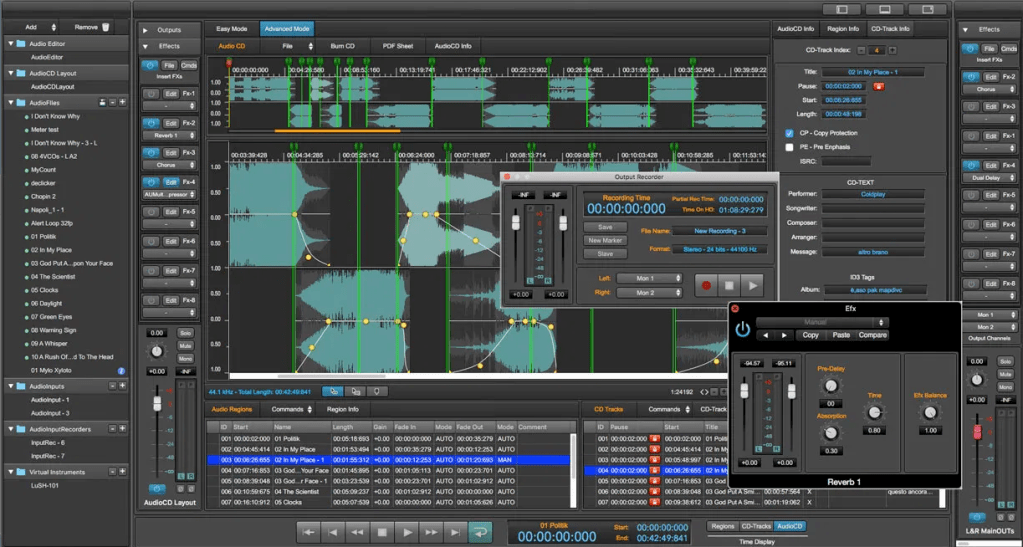Open the Left Mon 1 output dropdown
The image size is (1023, 547).
(648, 278)
